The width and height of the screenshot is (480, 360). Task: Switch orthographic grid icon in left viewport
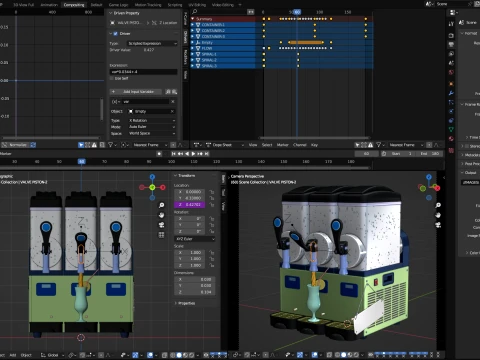click(161, 235)
